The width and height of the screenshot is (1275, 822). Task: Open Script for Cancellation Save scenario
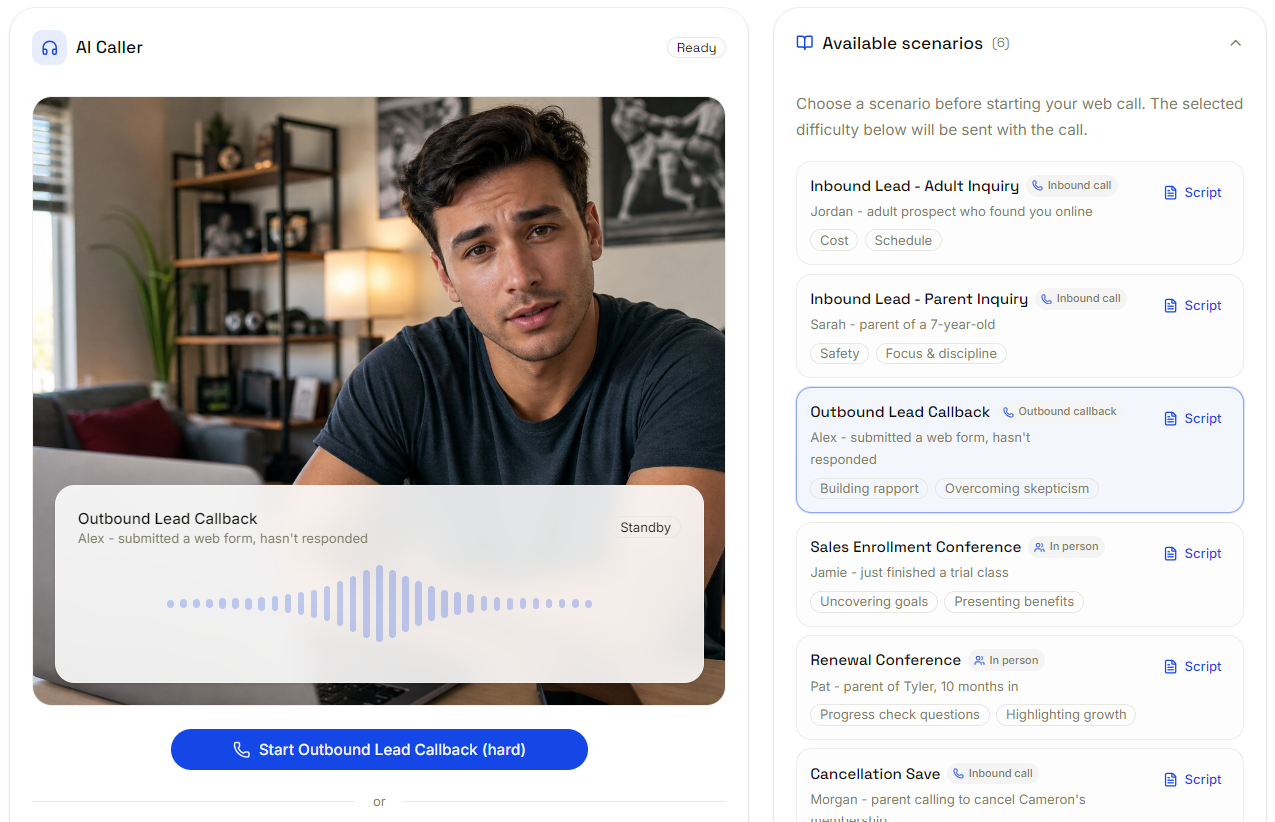[x=1193, y=779]
